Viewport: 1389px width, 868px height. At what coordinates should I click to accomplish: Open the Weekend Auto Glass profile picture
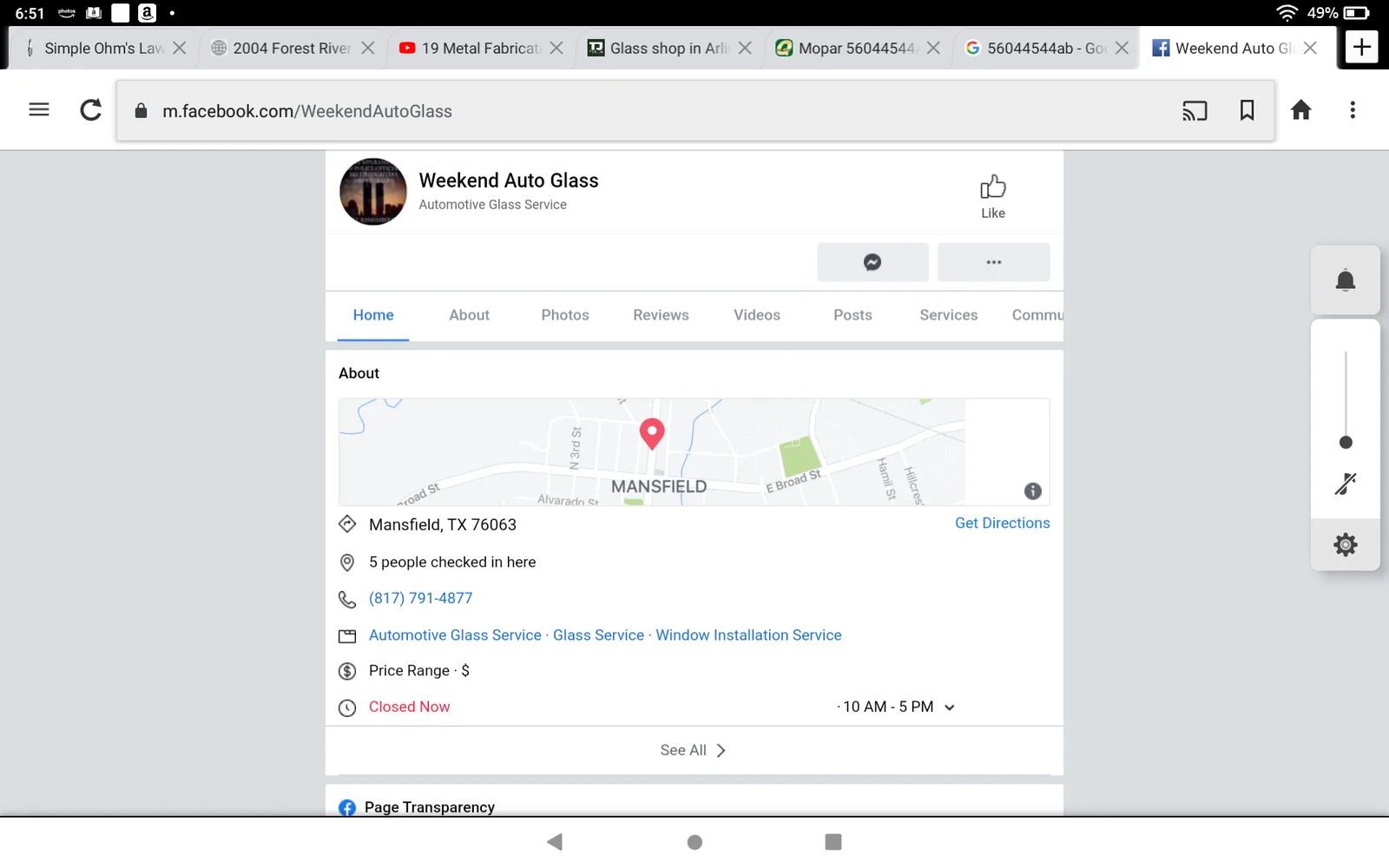pyautogui.click(x=373, y=192)
